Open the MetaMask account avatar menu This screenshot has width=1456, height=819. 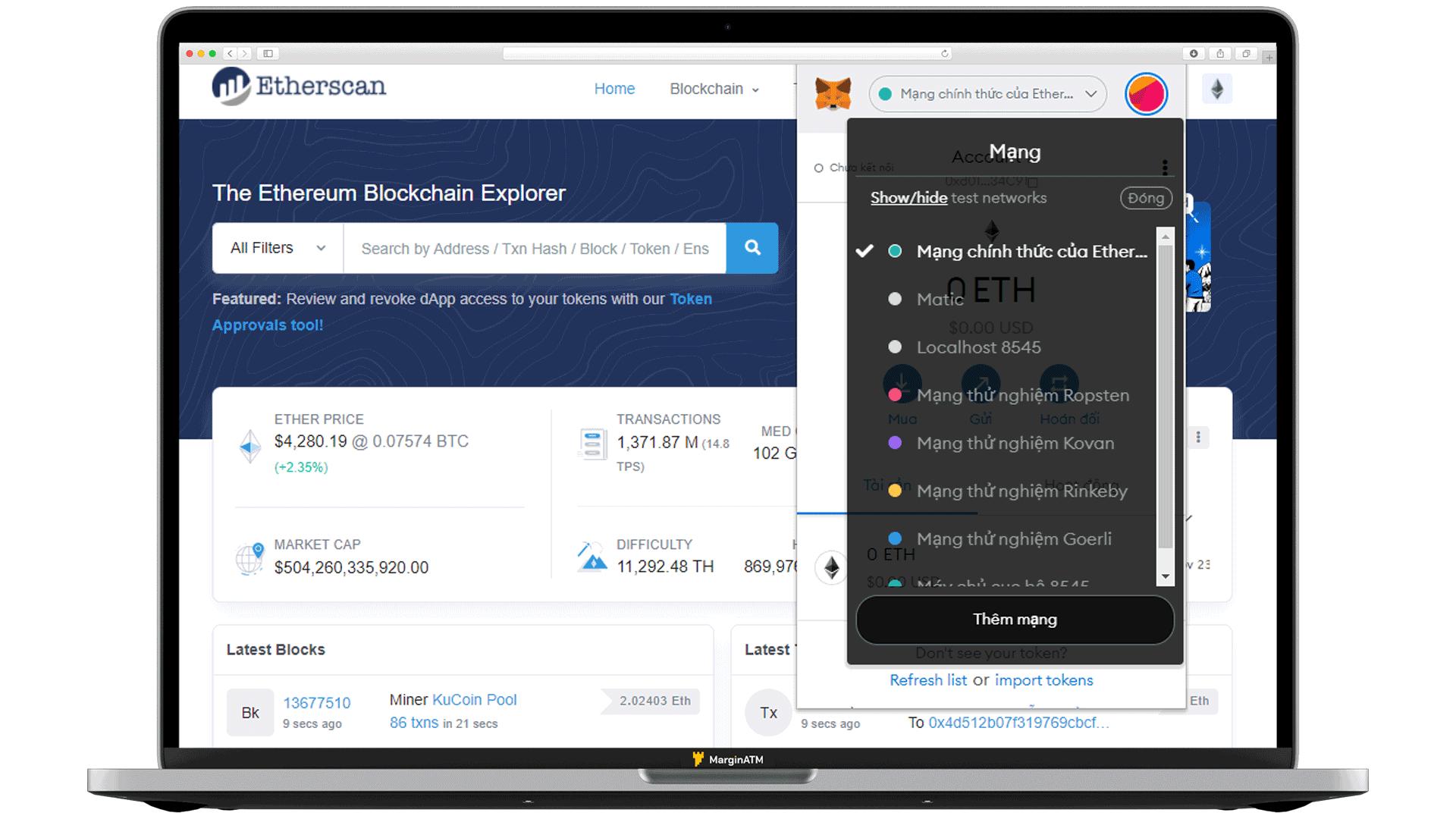pyautogui.click(x=1146, y=94)
